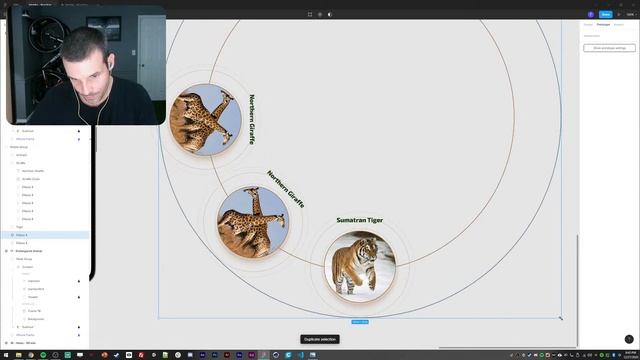Open the zoom percentage dropdown

click(x=631, y=14)
